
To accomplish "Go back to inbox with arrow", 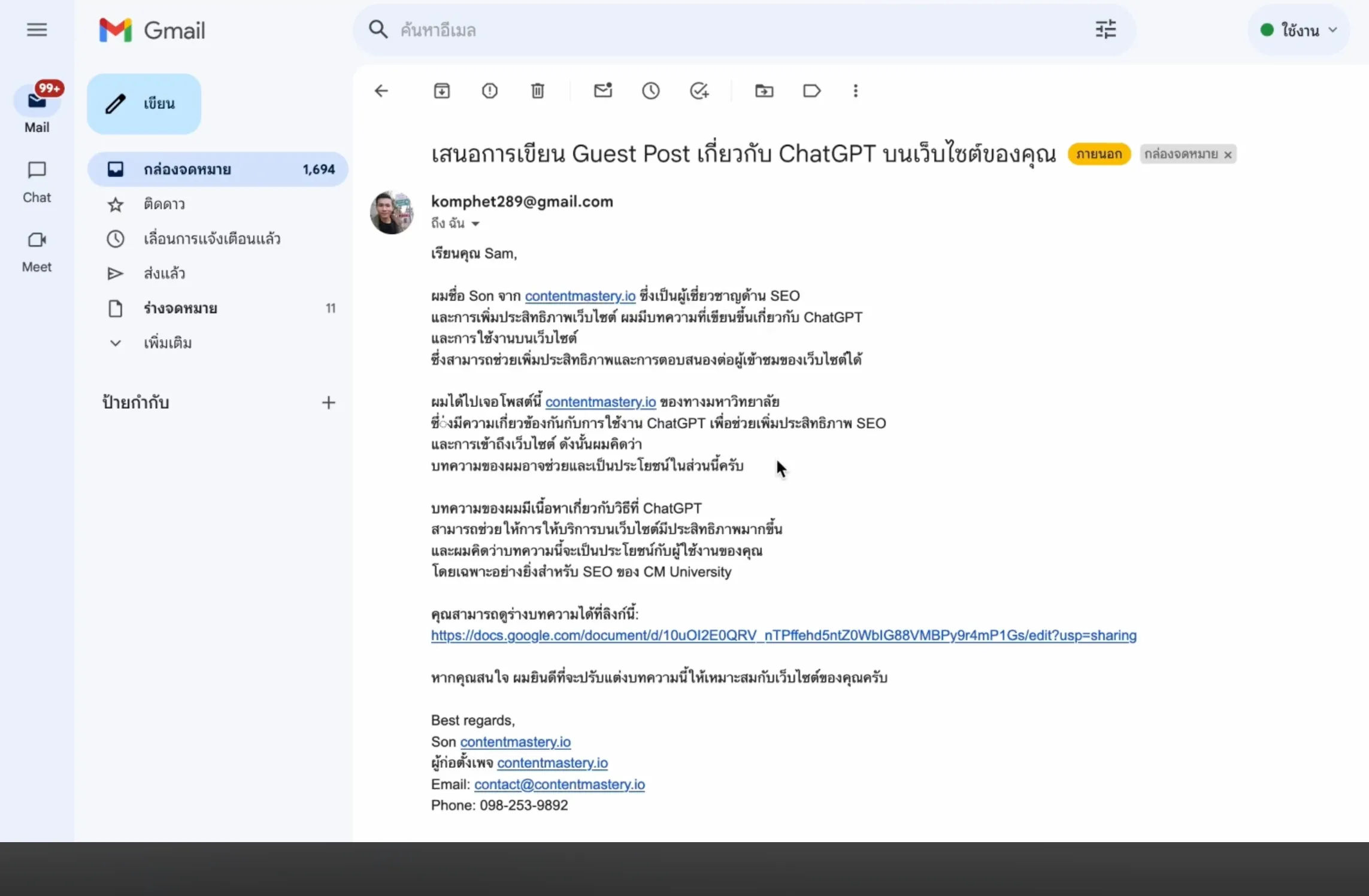I will [x=381, y=91].
